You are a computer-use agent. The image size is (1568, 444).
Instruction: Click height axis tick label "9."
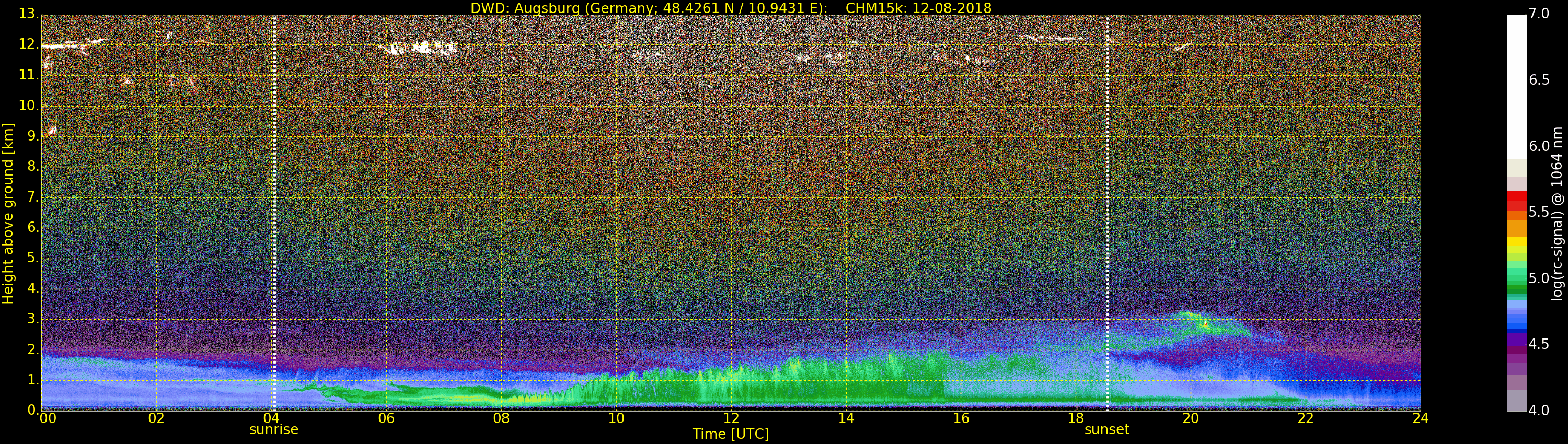33,136
